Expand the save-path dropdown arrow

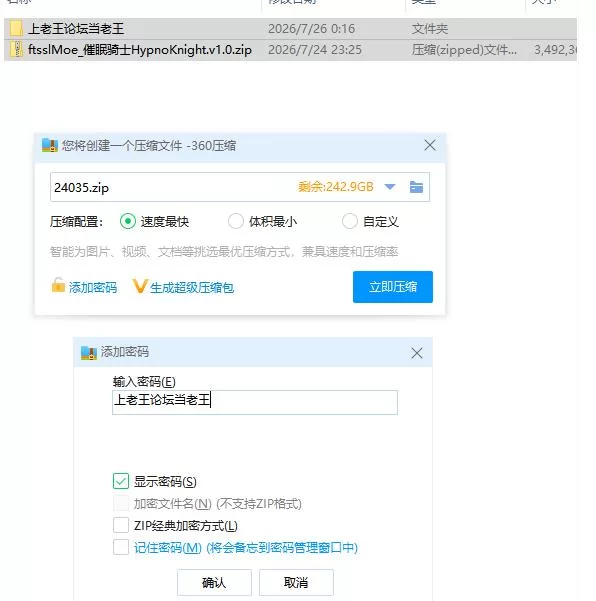pyautogui.click(x=390, y=187)
